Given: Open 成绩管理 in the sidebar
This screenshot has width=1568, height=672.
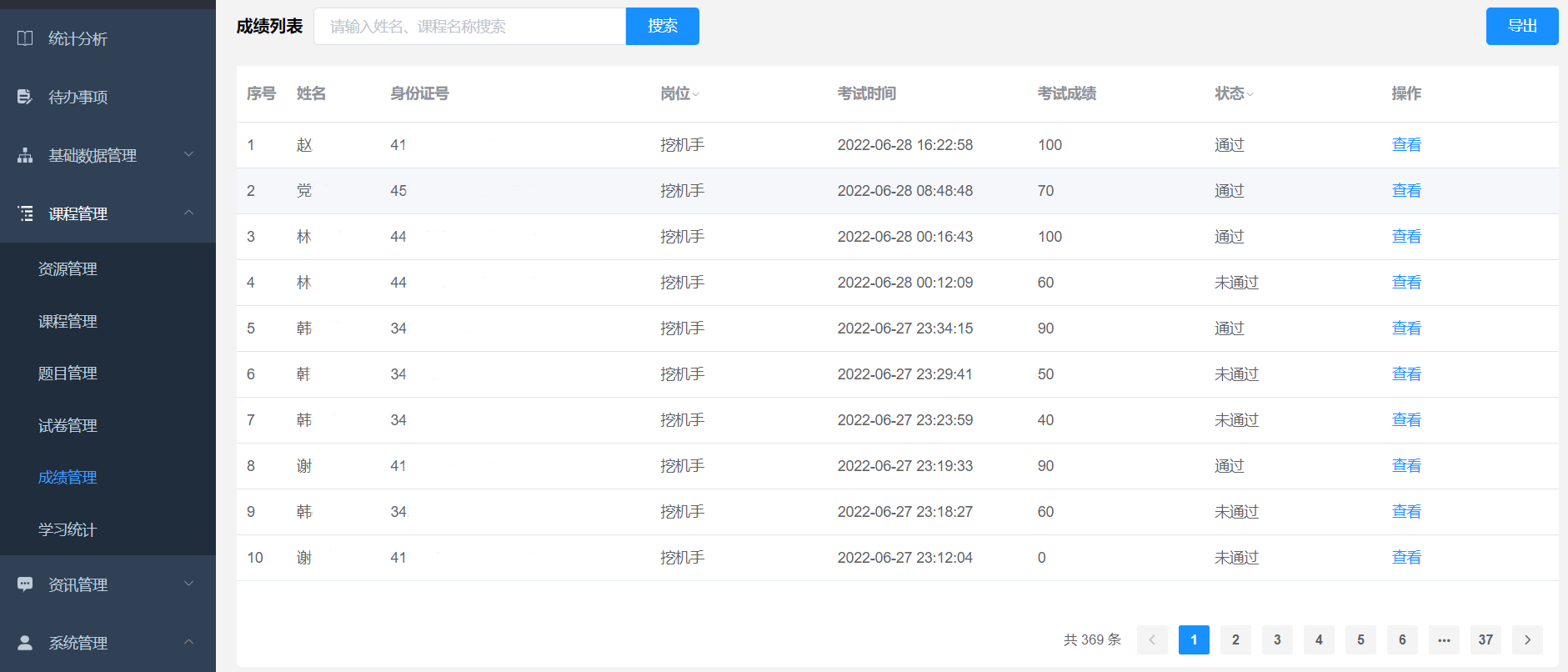Looking at the screenshot, I should click(68, 477).
